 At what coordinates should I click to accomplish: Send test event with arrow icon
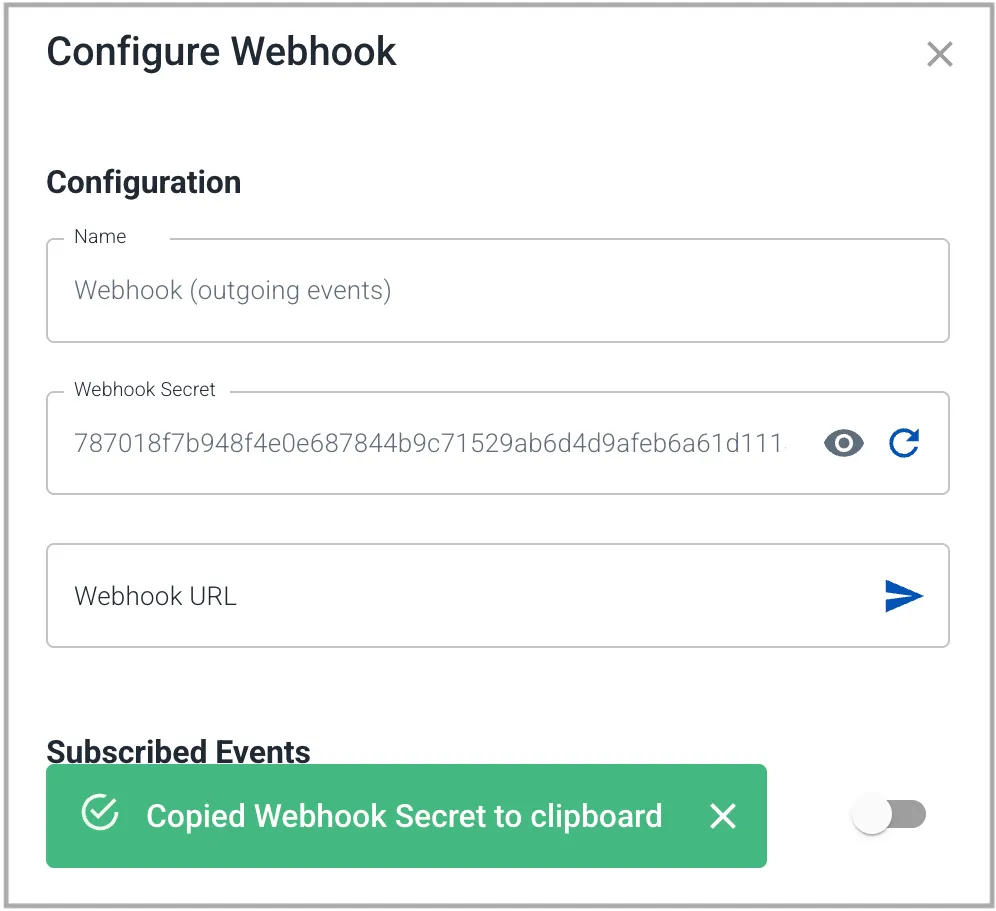tap(903, 596)
